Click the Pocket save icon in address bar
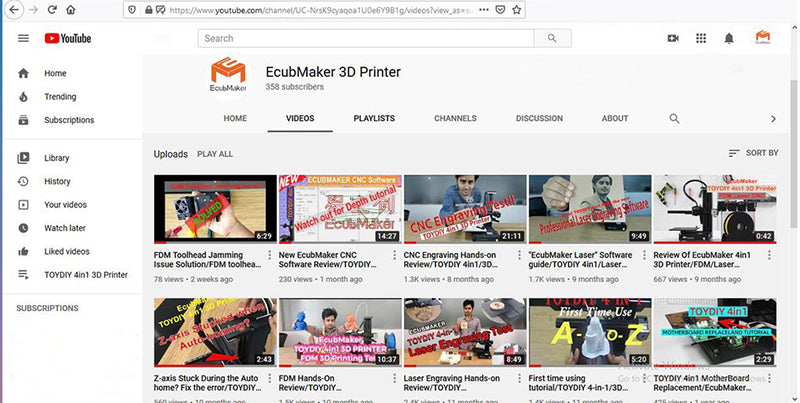The height and width of the screenshot is (403, 800). pyautogui.click(x=501, y=10)
